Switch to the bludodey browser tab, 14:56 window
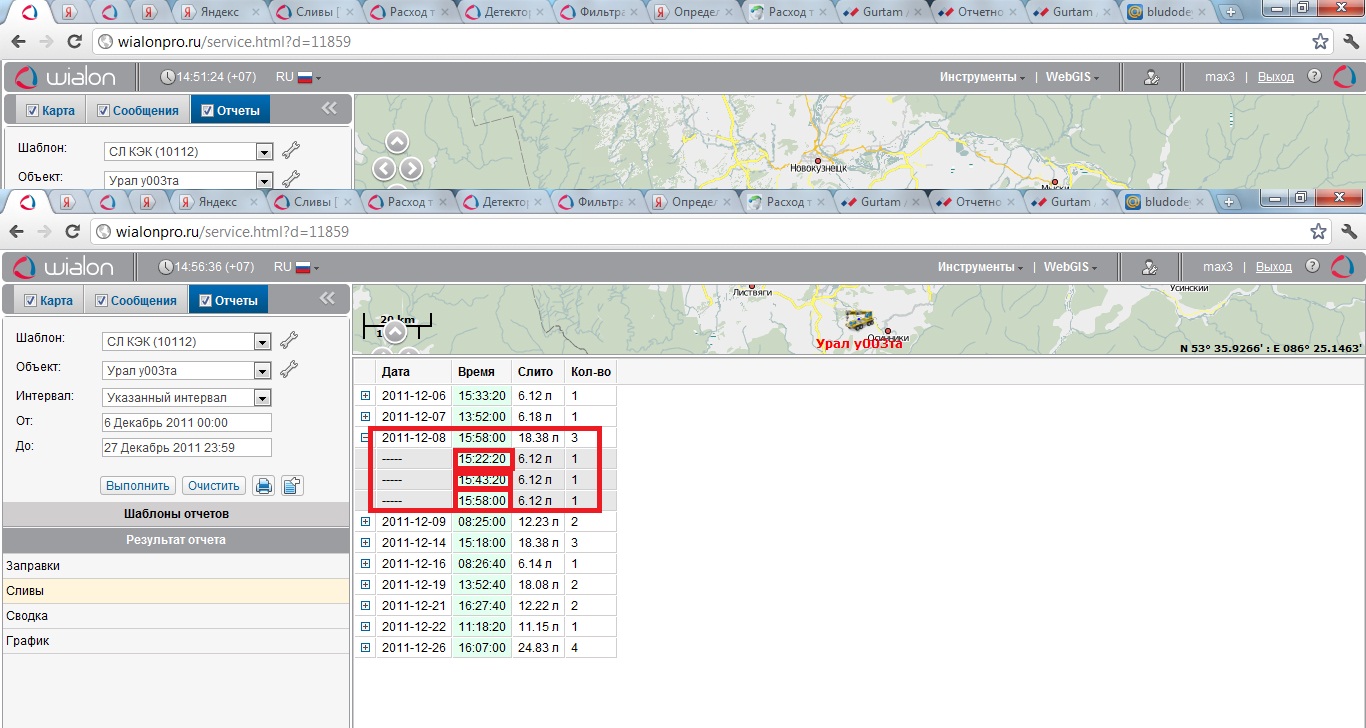1366x728 pixels. (1166, 202)
